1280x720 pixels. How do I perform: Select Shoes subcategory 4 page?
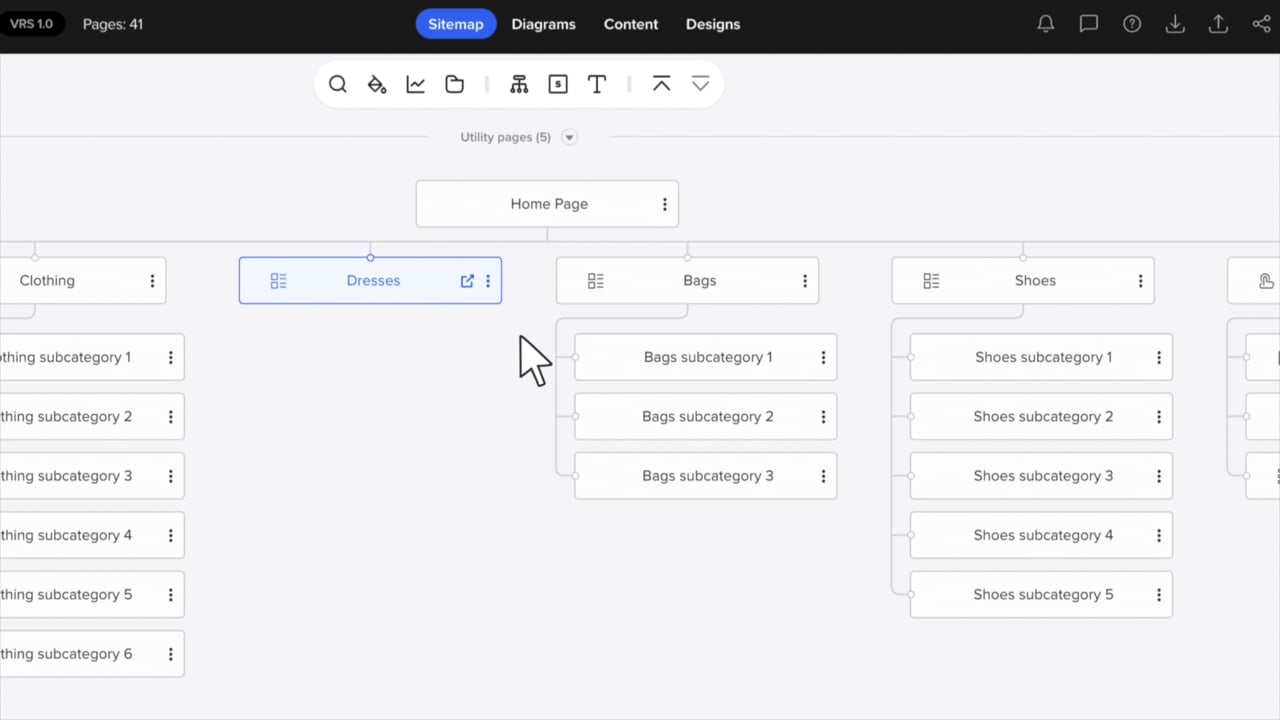1041,535
